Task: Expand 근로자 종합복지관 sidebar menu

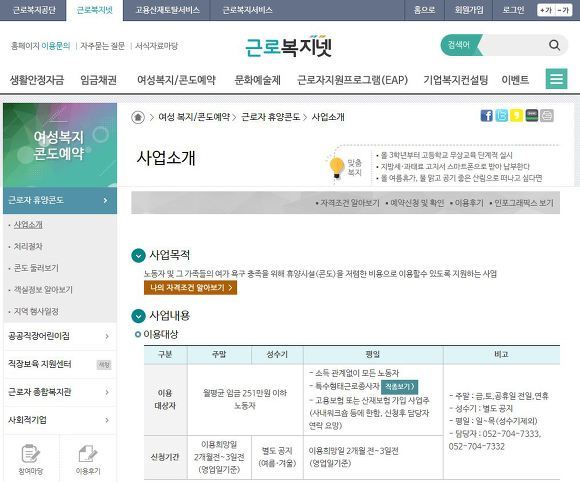Action: tap(60, 392)
